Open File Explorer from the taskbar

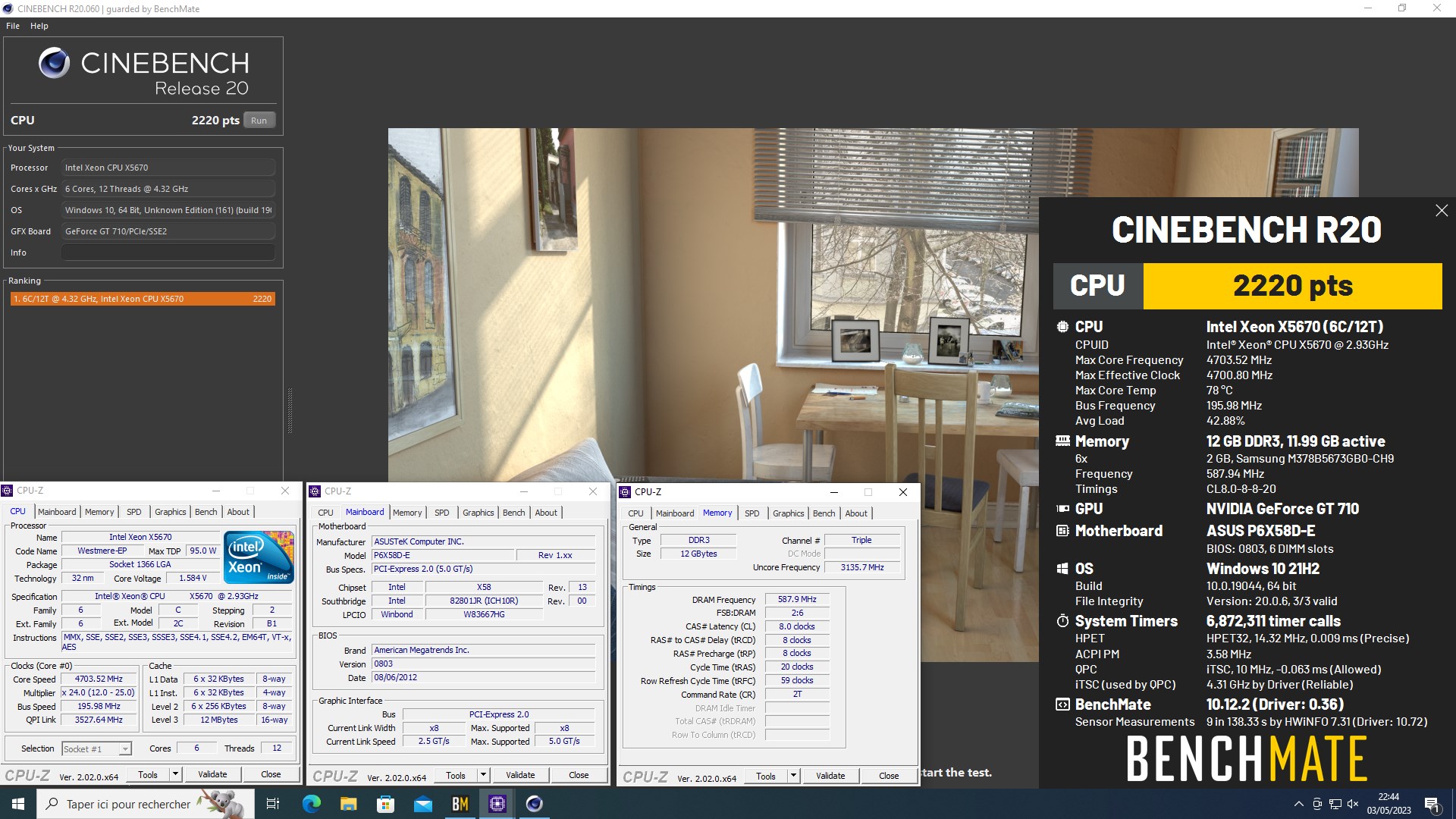pyautogui.click(x=348, y=804)
